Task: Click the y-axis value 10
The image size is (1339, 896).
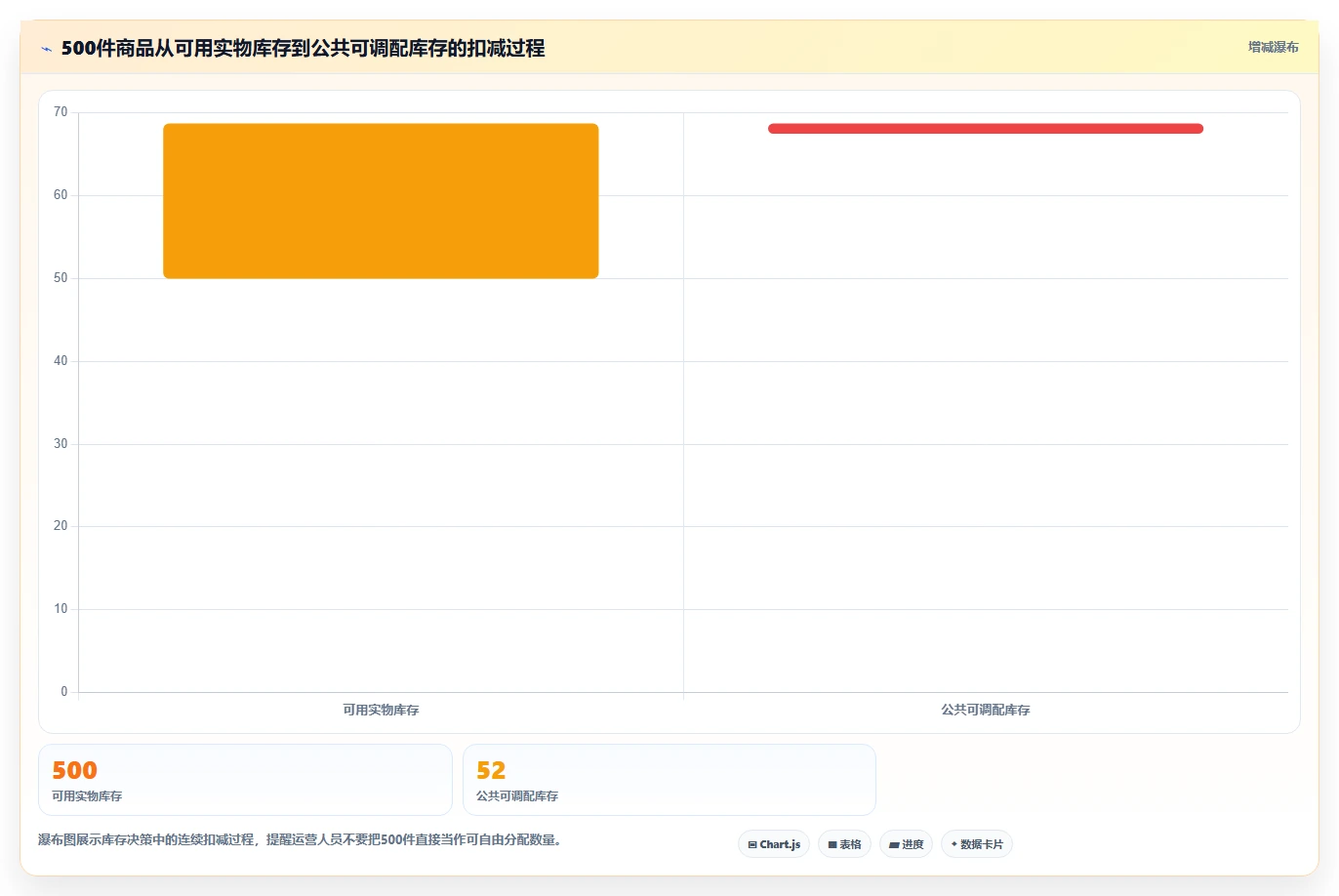Action: pos(61,609)
